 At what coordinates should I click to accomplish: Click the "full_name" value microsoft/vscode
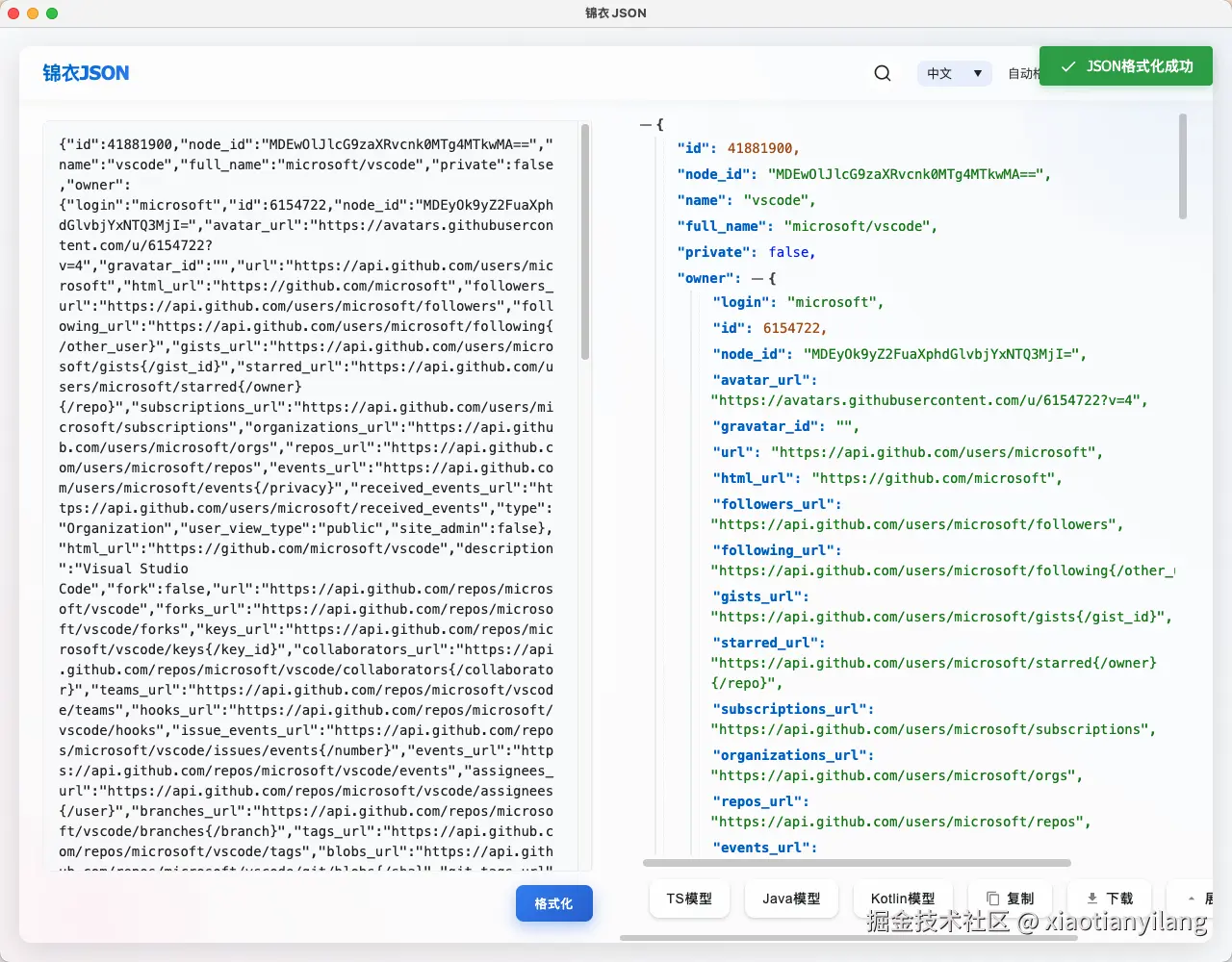(857, 226)
